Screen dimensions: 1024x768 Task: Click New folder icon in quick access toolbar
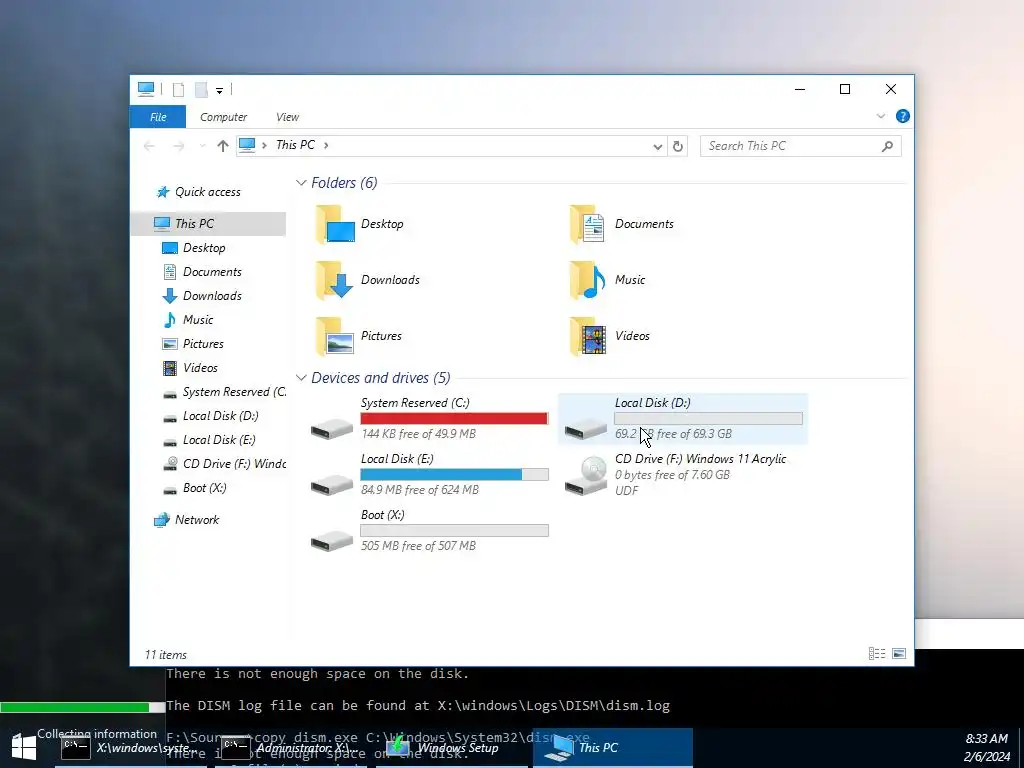point(202,90)
